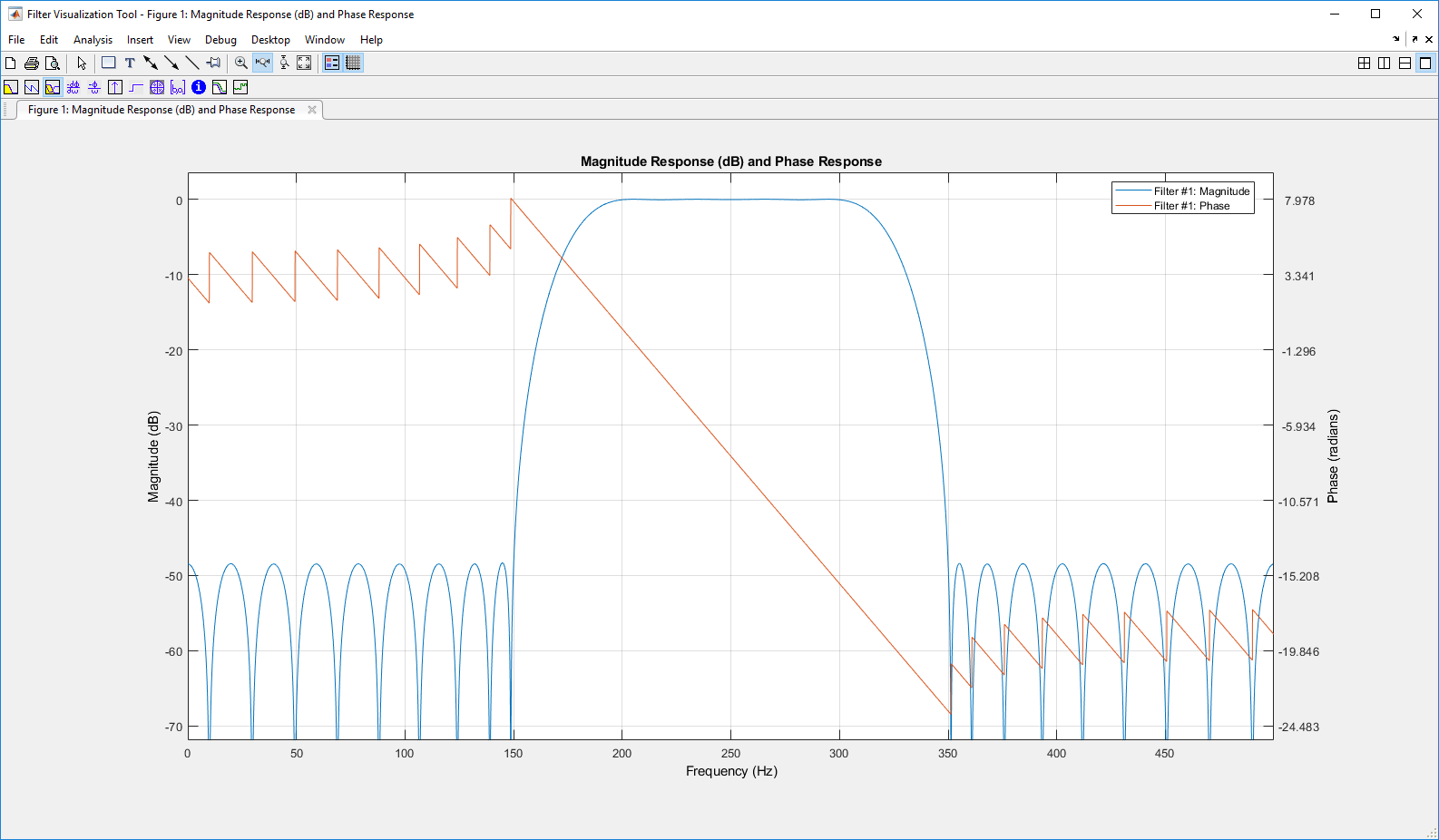Select the Zoom In magnifier tool

coord(241,63)
